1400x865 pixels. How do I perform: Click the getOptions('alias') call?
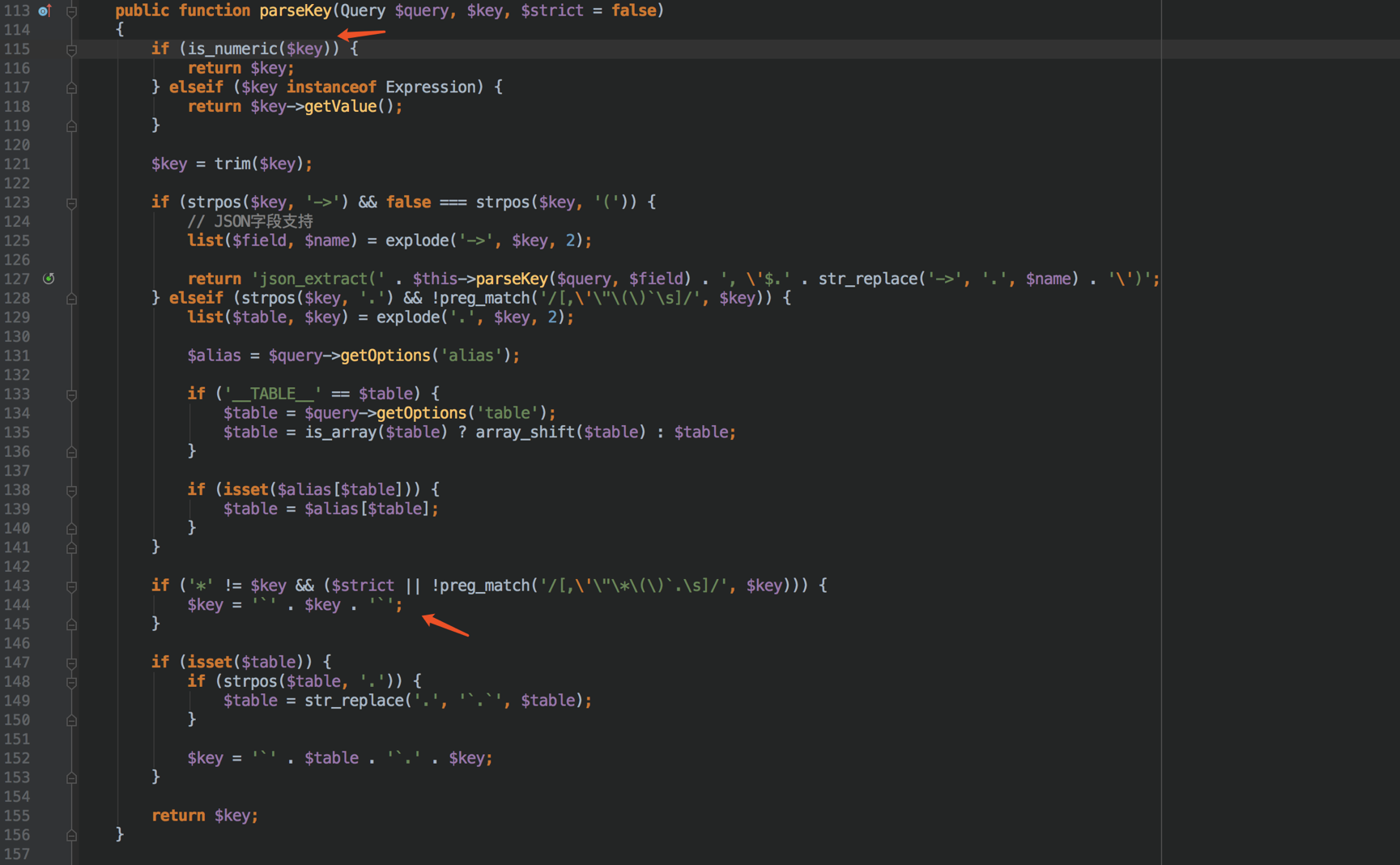(426, 356)
